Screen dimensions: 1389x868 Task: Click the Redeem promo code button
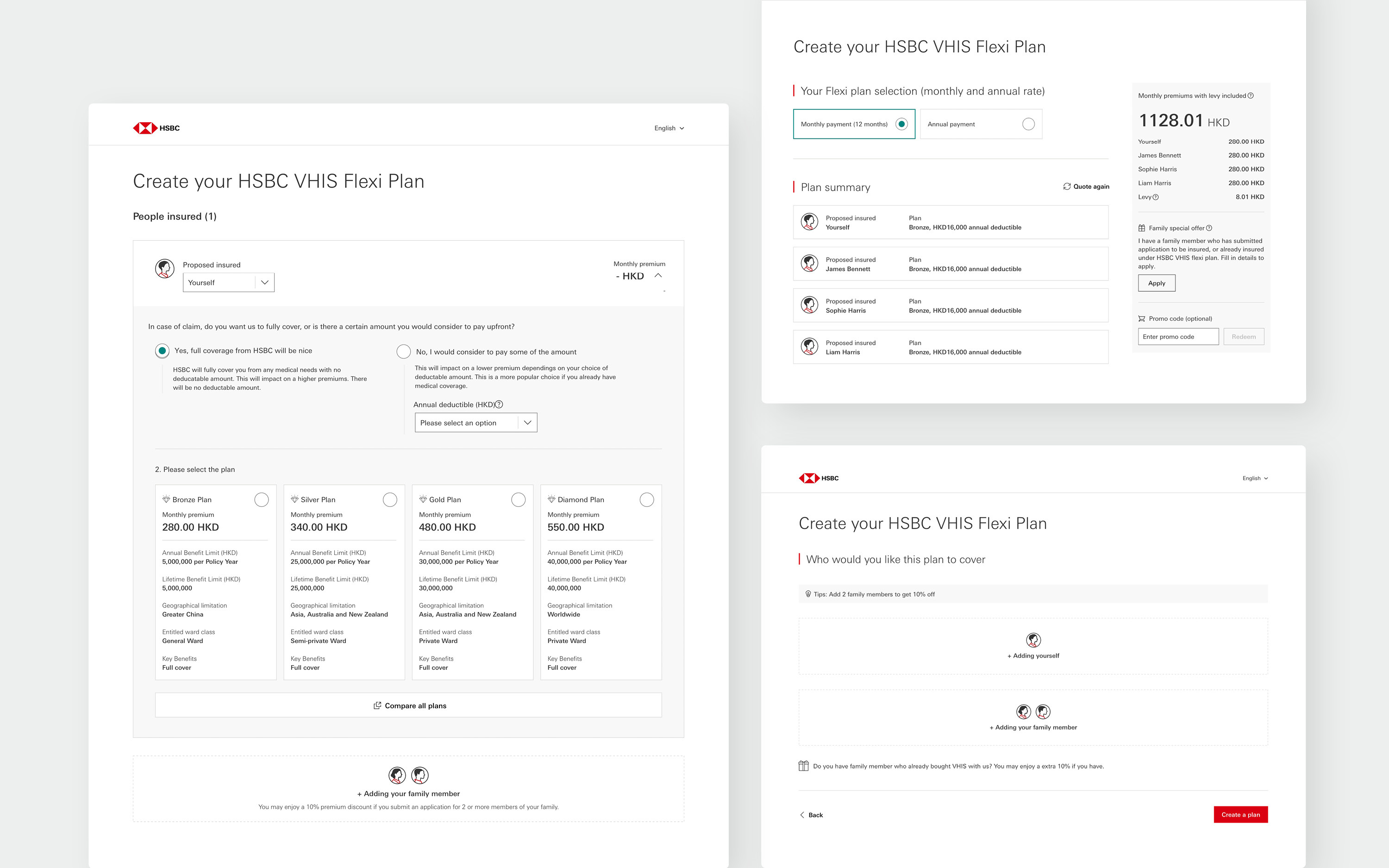tap(1243, 337)
